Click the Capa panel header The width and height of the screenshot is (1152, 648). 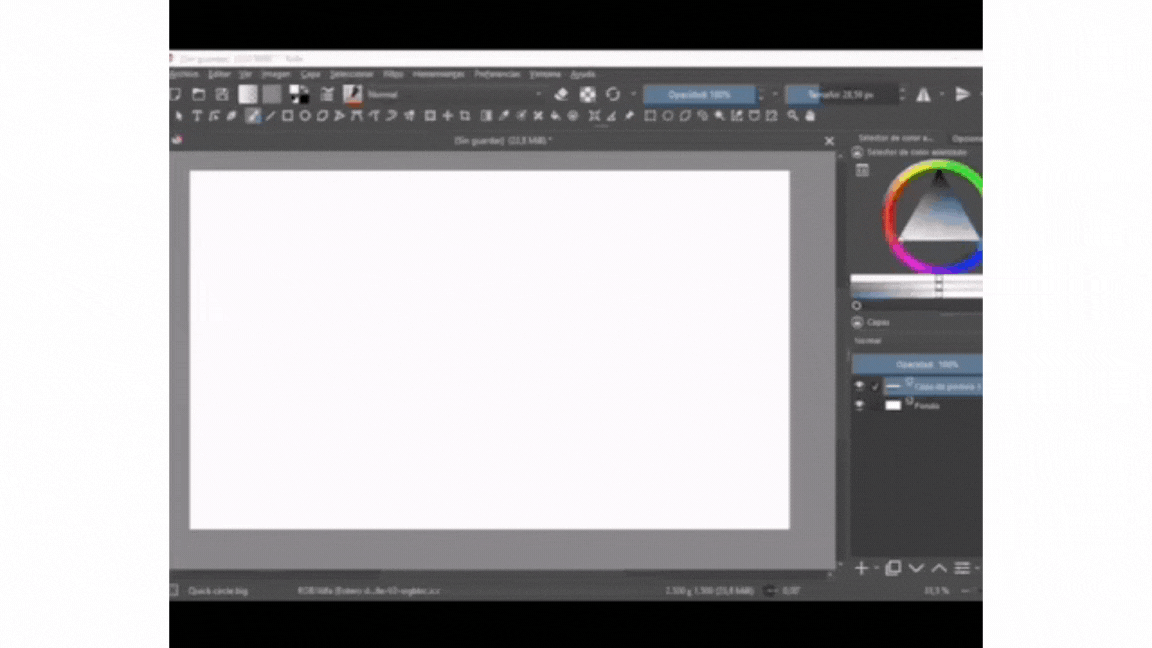coord(876,322)
